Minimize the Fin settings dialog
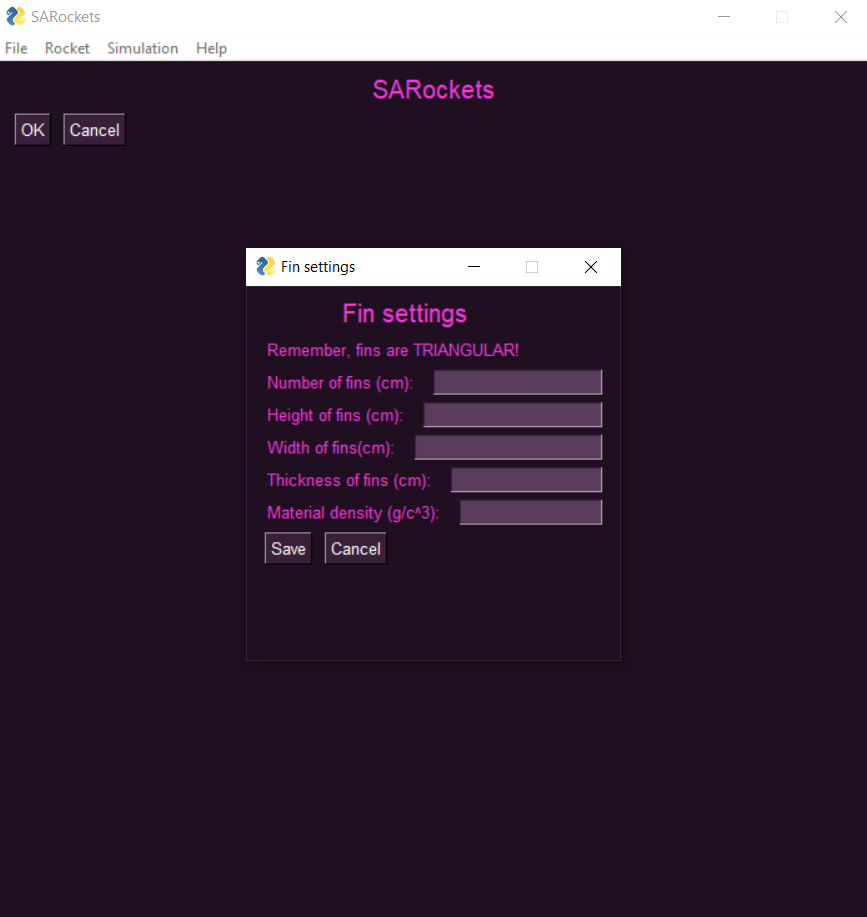This screenshot has width=867, height=917. [473, 266]
